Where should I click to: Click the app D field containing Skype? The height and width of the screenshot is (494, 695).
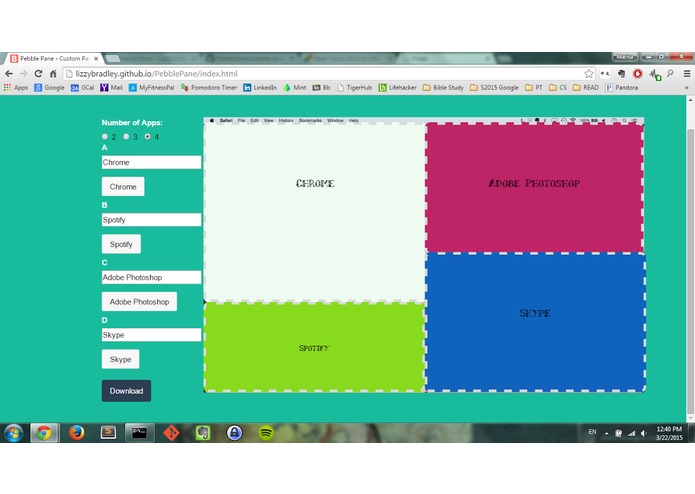(x=151, y=335)
